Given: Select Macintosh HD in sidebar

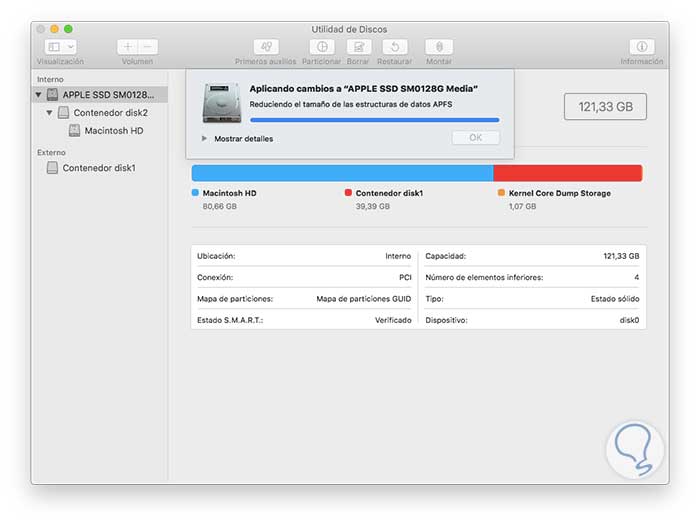Looking at the screenshot, I should 100,130.
